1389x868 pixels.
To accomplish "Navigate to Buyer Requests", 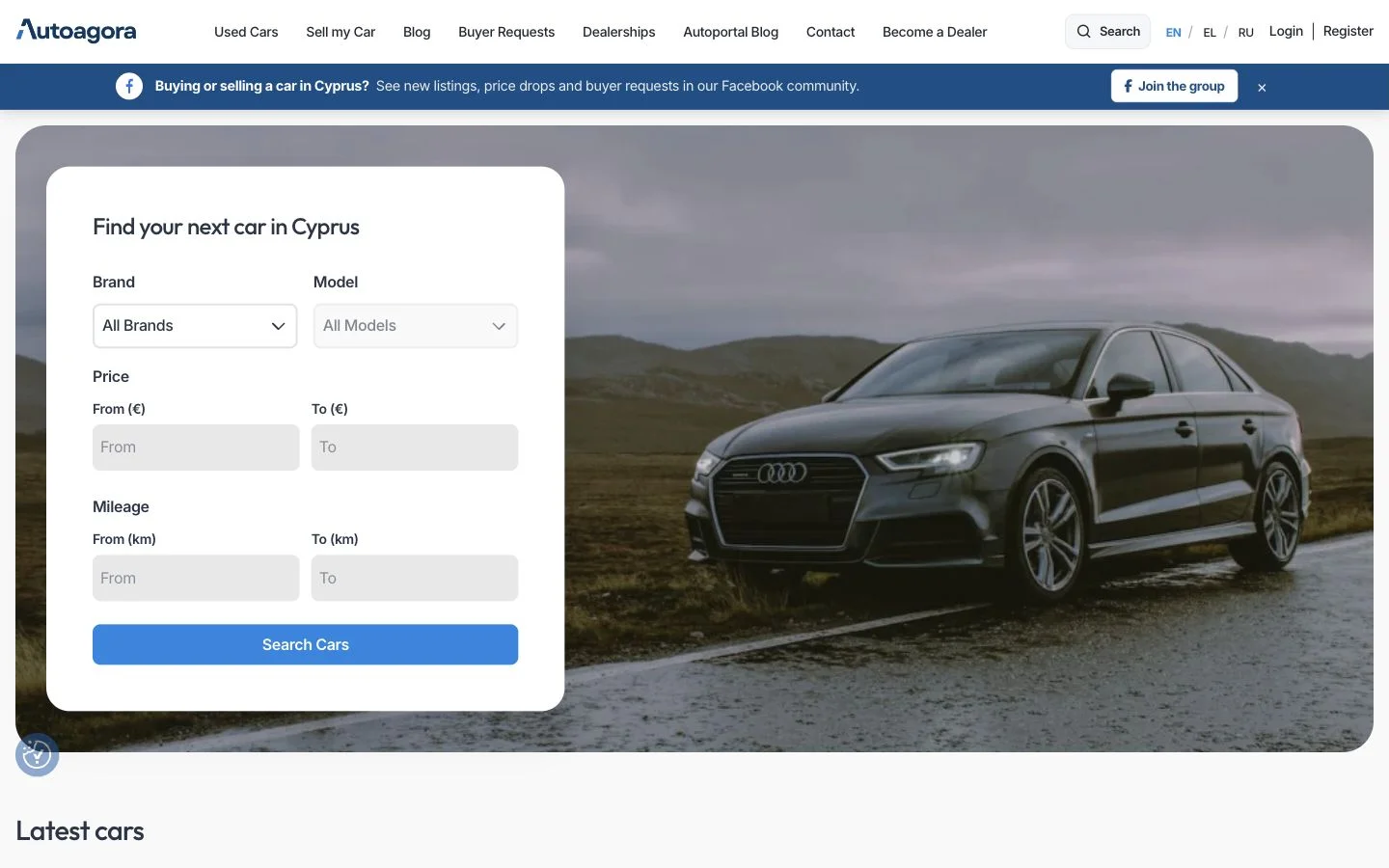I will click(x=506, y=32).
